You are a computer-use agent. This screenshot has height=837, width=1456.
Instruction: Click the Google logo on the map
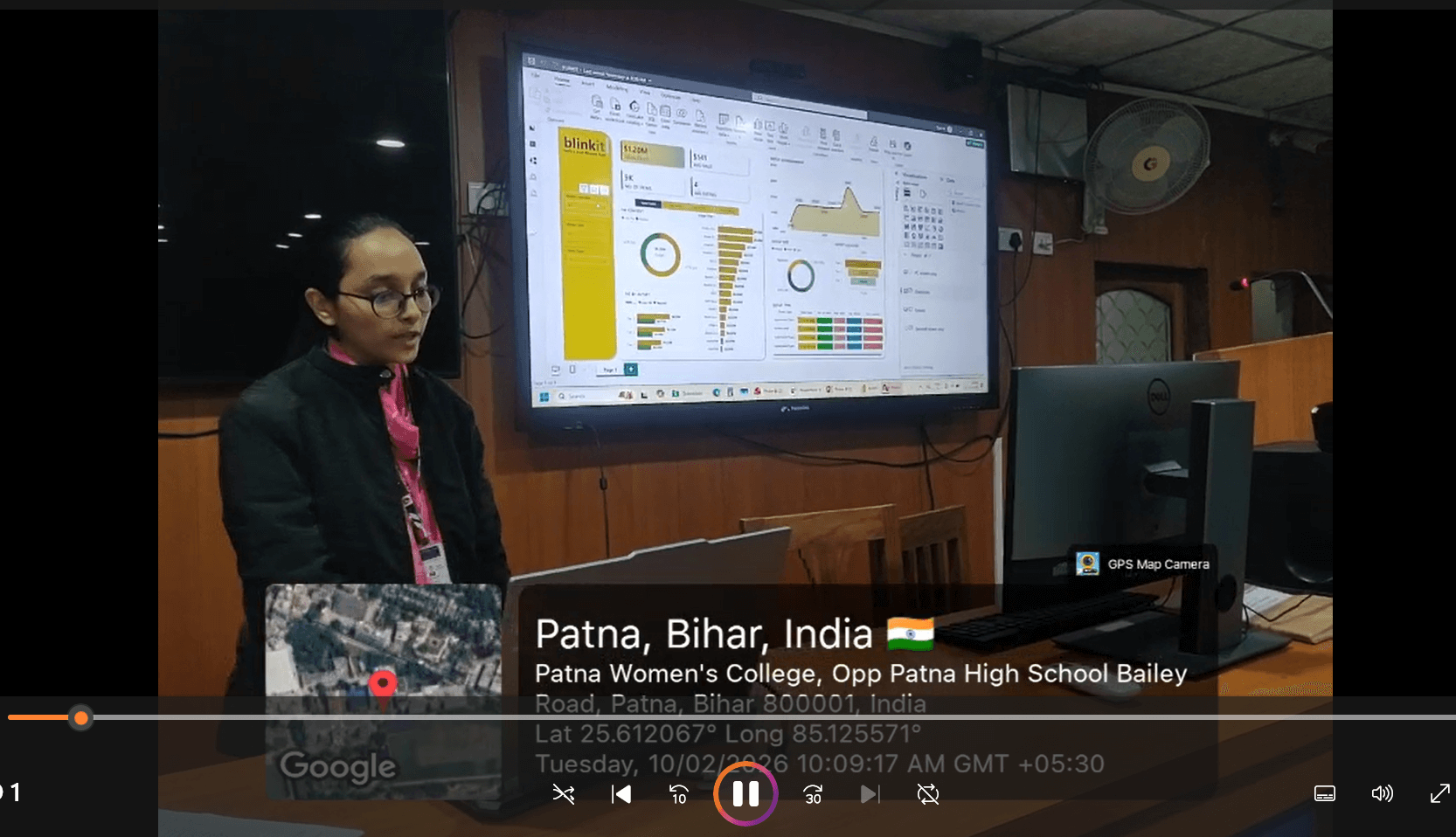(x=337, y=766)
